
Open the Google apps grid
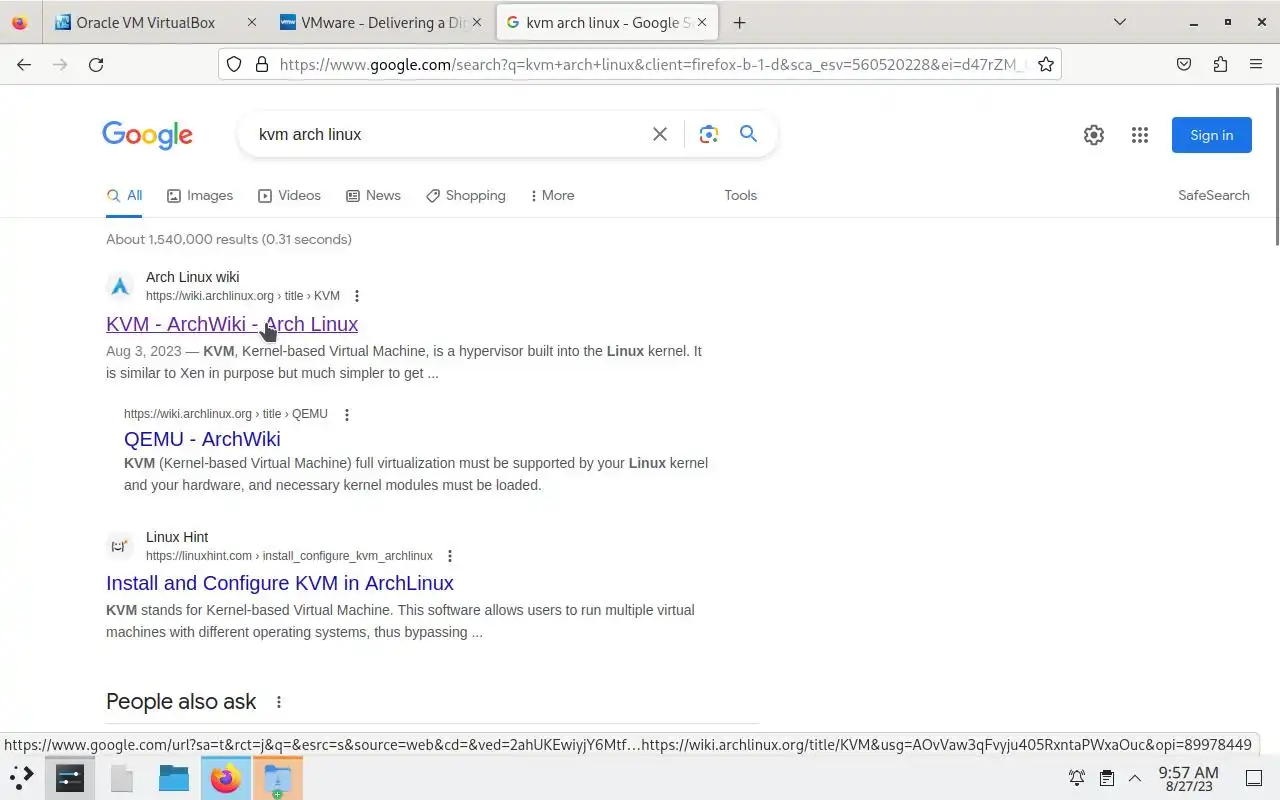pyautogui.click(x=1140, y=135)
